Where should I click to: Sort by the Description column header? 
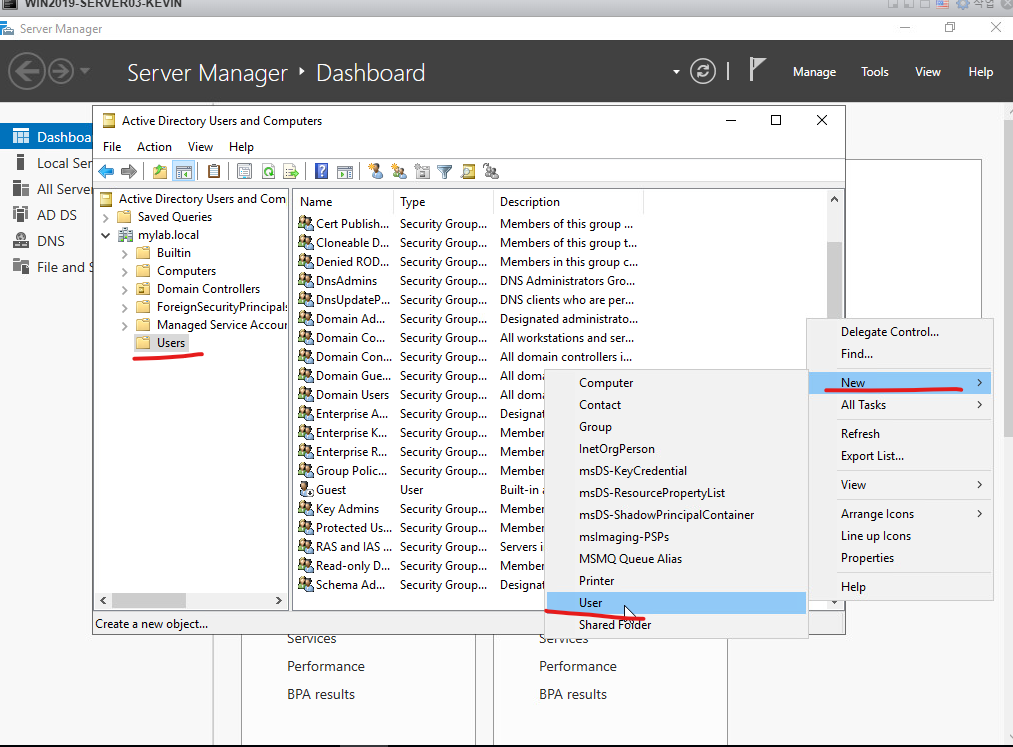[569, 202]
